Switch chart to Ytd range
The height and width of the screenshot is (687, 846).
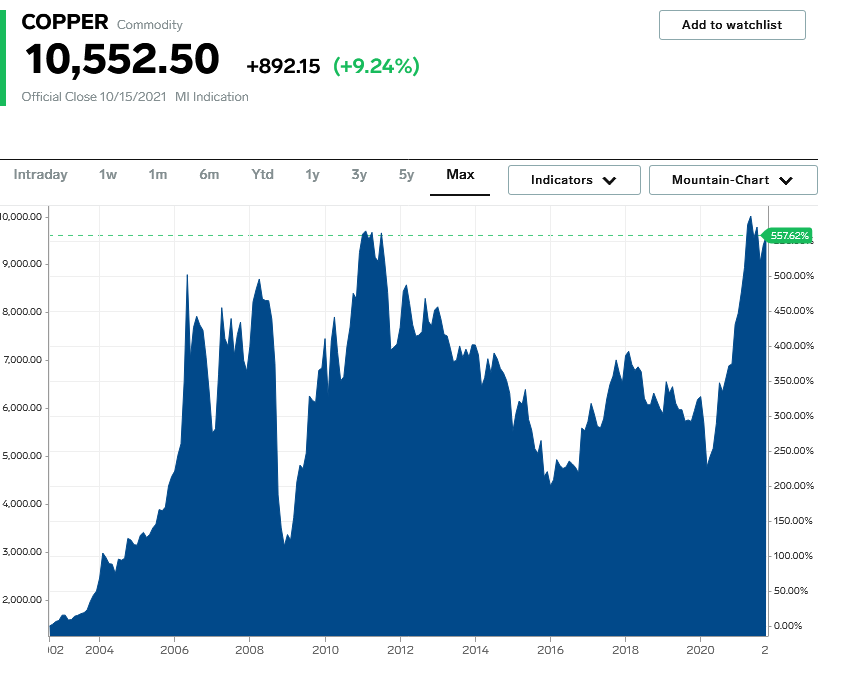pos(262,174)
